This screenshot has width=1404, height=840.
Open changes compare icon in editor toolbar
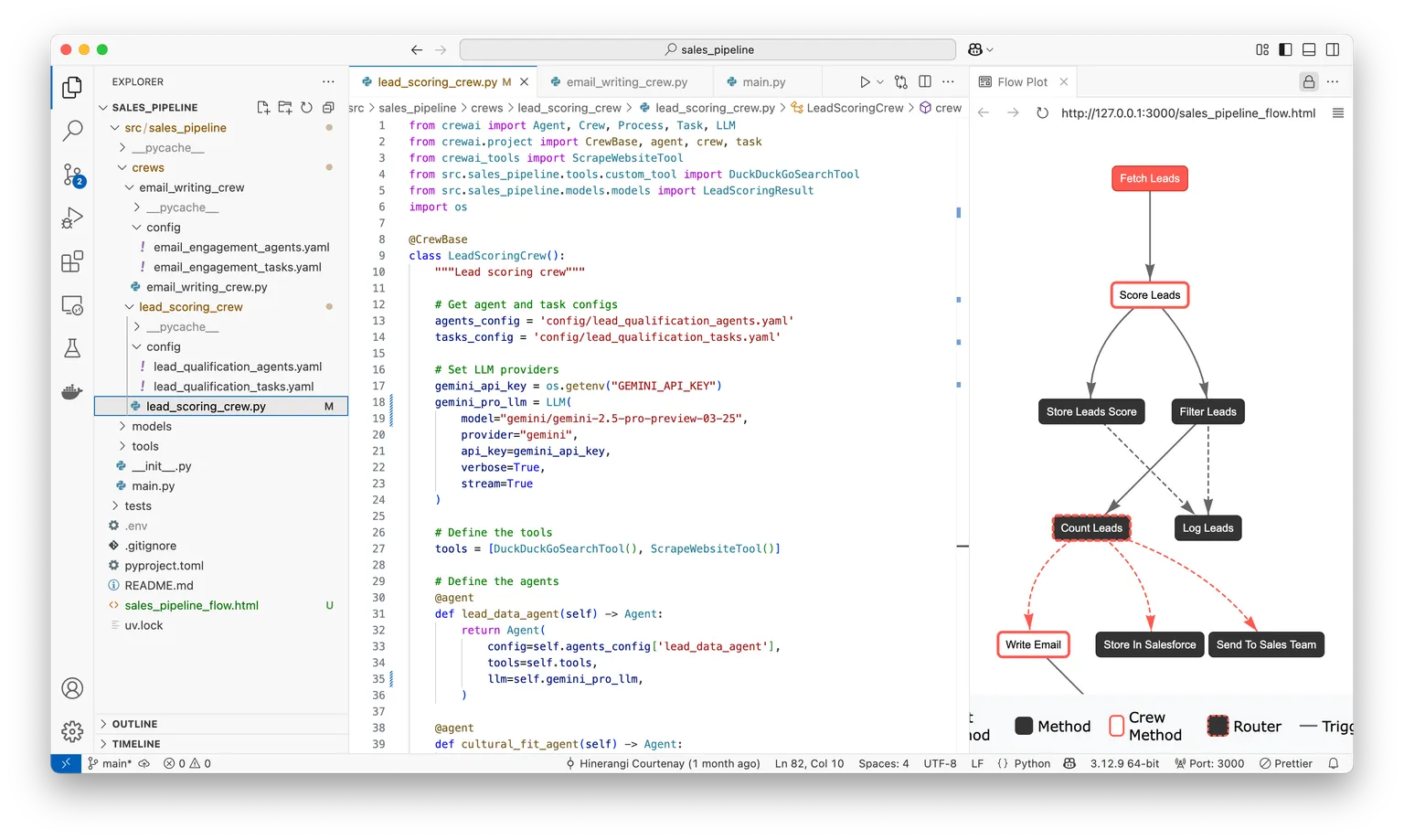click(x=901, y=81)
